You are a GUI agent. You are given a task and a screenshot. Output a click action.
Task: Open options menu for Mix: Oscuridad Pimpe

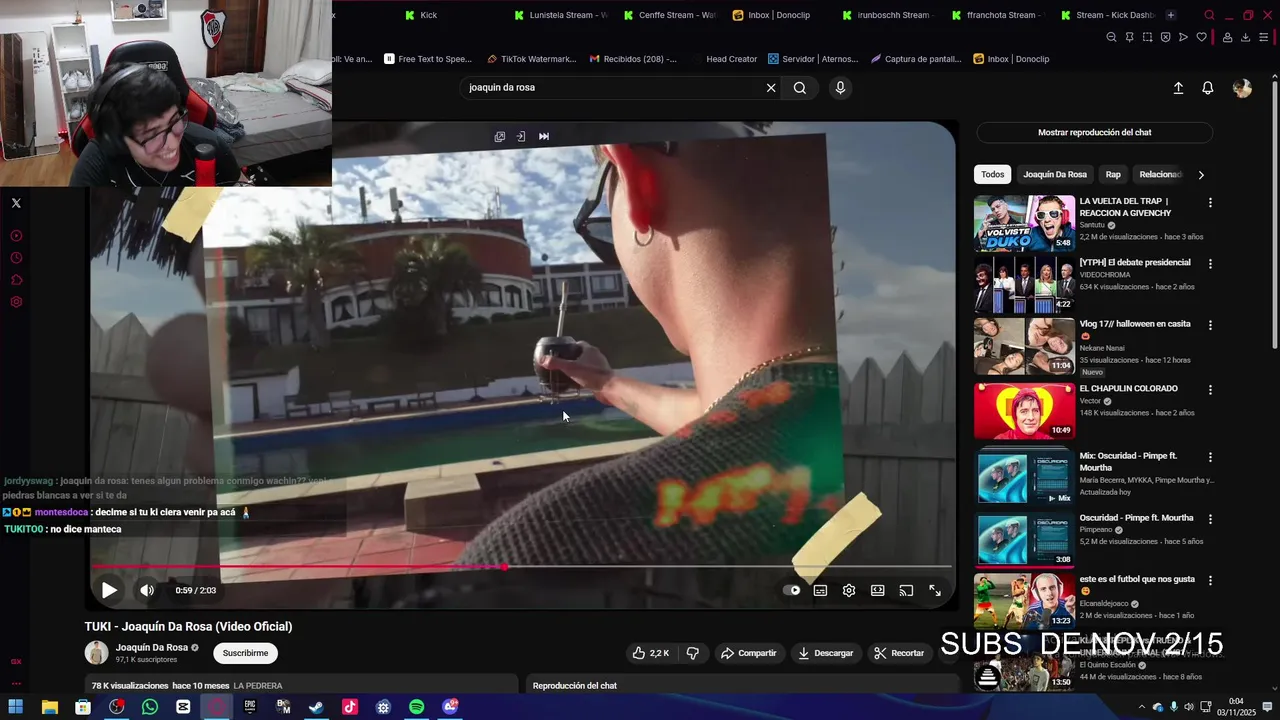coord(1210,457)
